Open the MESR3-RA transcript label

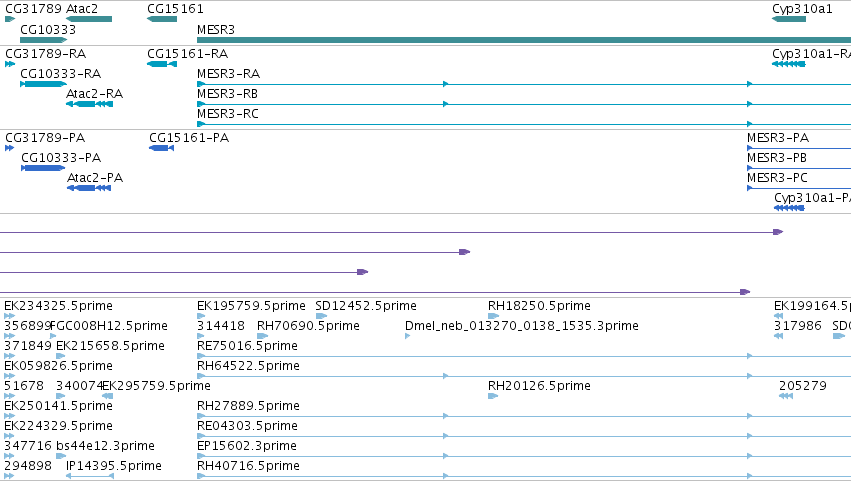(x=228, y=74)
